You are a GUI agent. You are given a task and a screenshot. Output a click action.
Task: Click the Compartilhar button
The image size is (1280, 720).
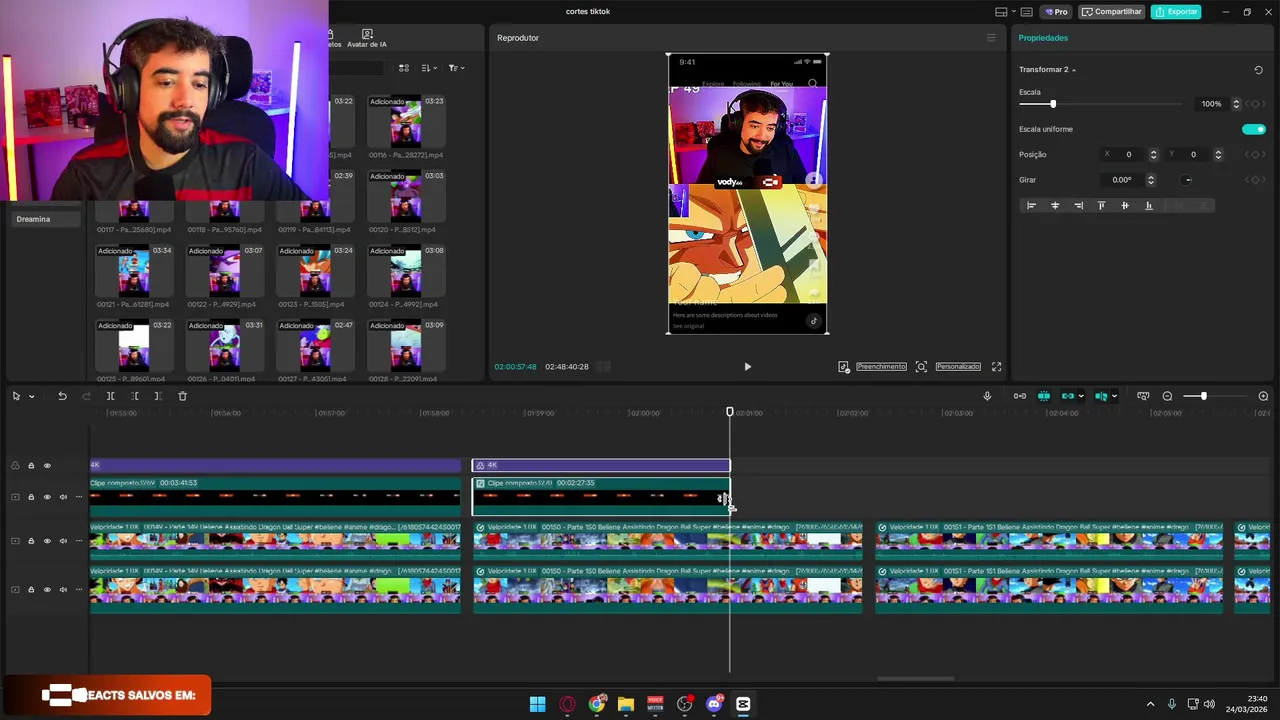pyautogui.click(x=1111, y=12)
